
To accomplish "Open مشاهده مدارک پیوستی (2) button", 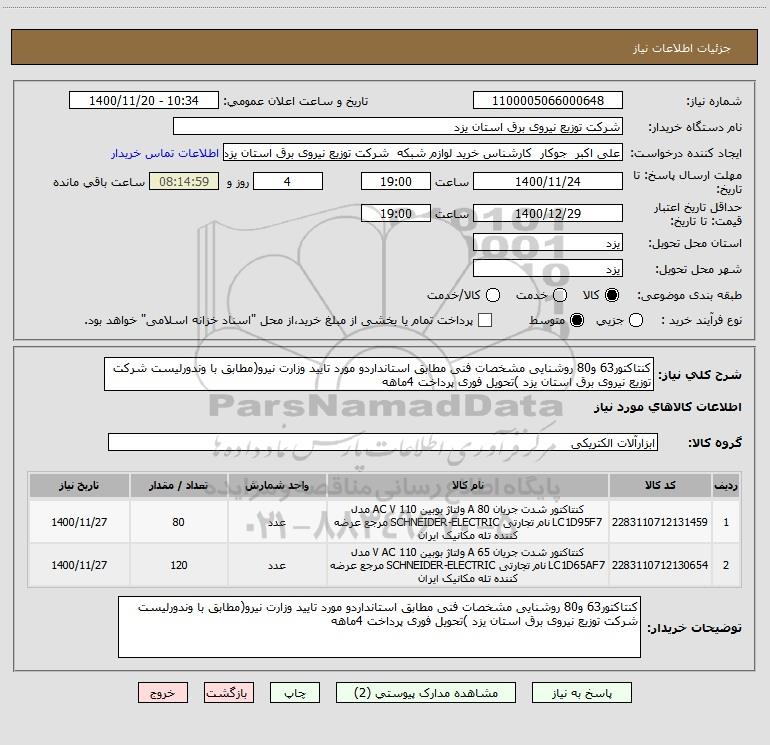I will tap(426, 693).
